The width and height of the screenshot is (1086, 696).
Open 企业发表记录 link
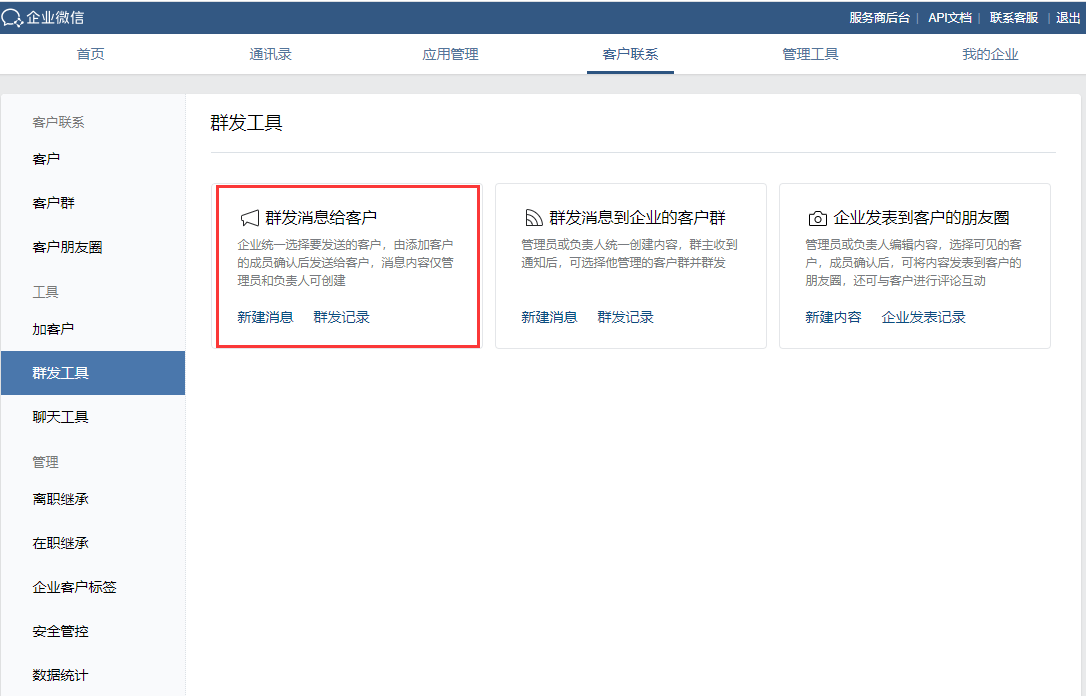tap(923, 317)
